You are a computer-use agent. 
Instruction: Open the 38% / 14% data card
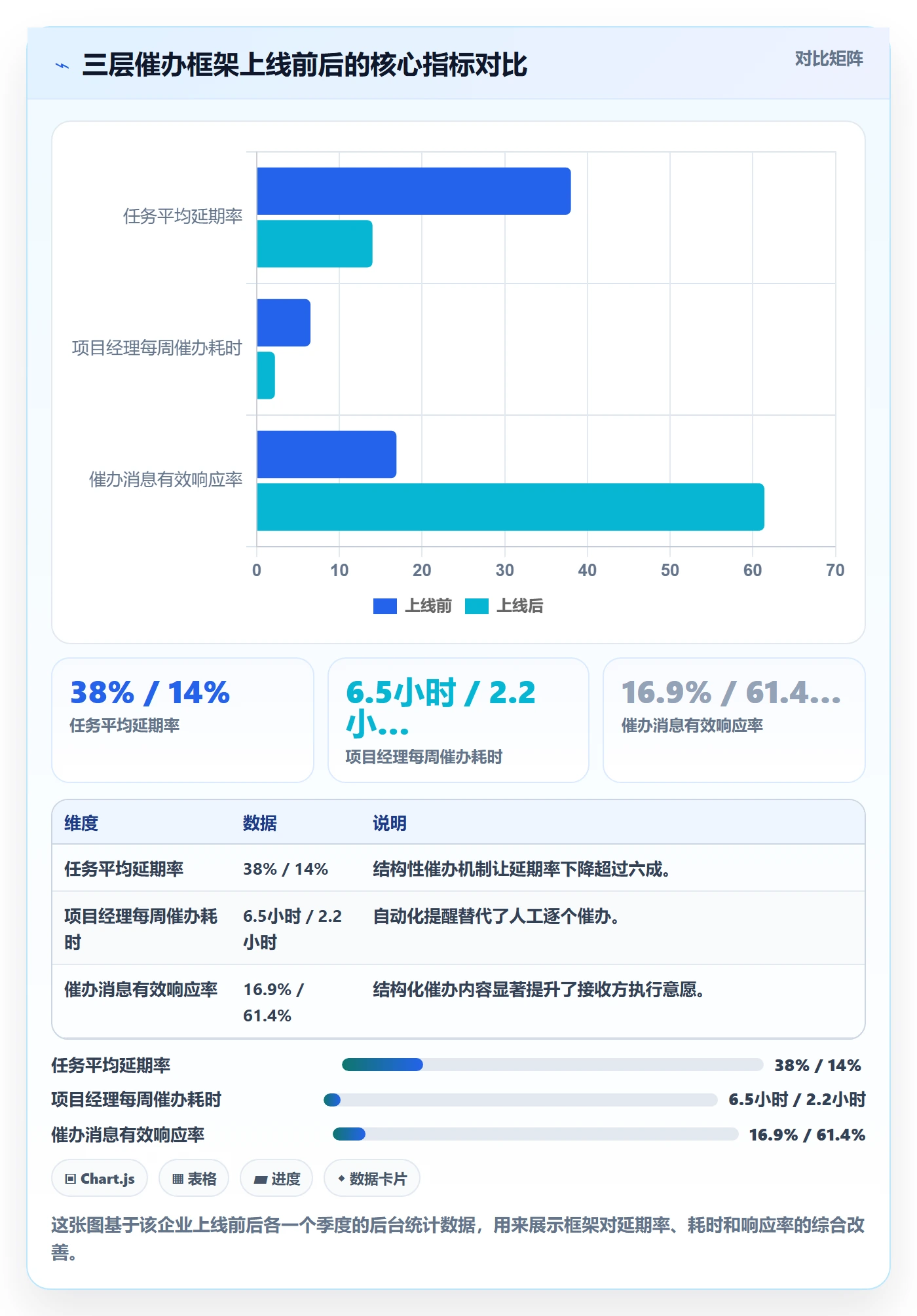pyautogui.click(x=183, y=720)
